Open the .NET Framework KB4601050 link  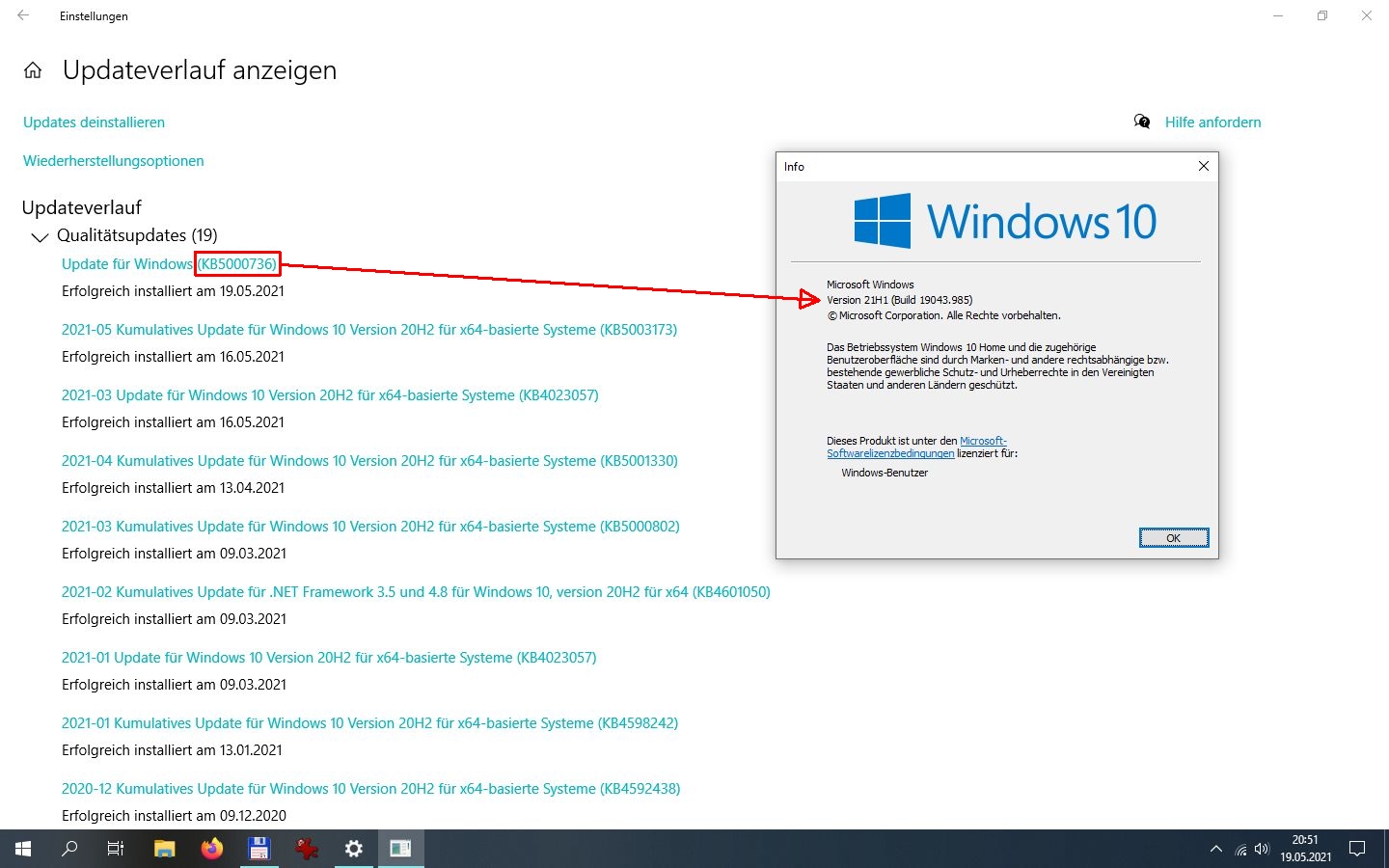coord(416,592)
